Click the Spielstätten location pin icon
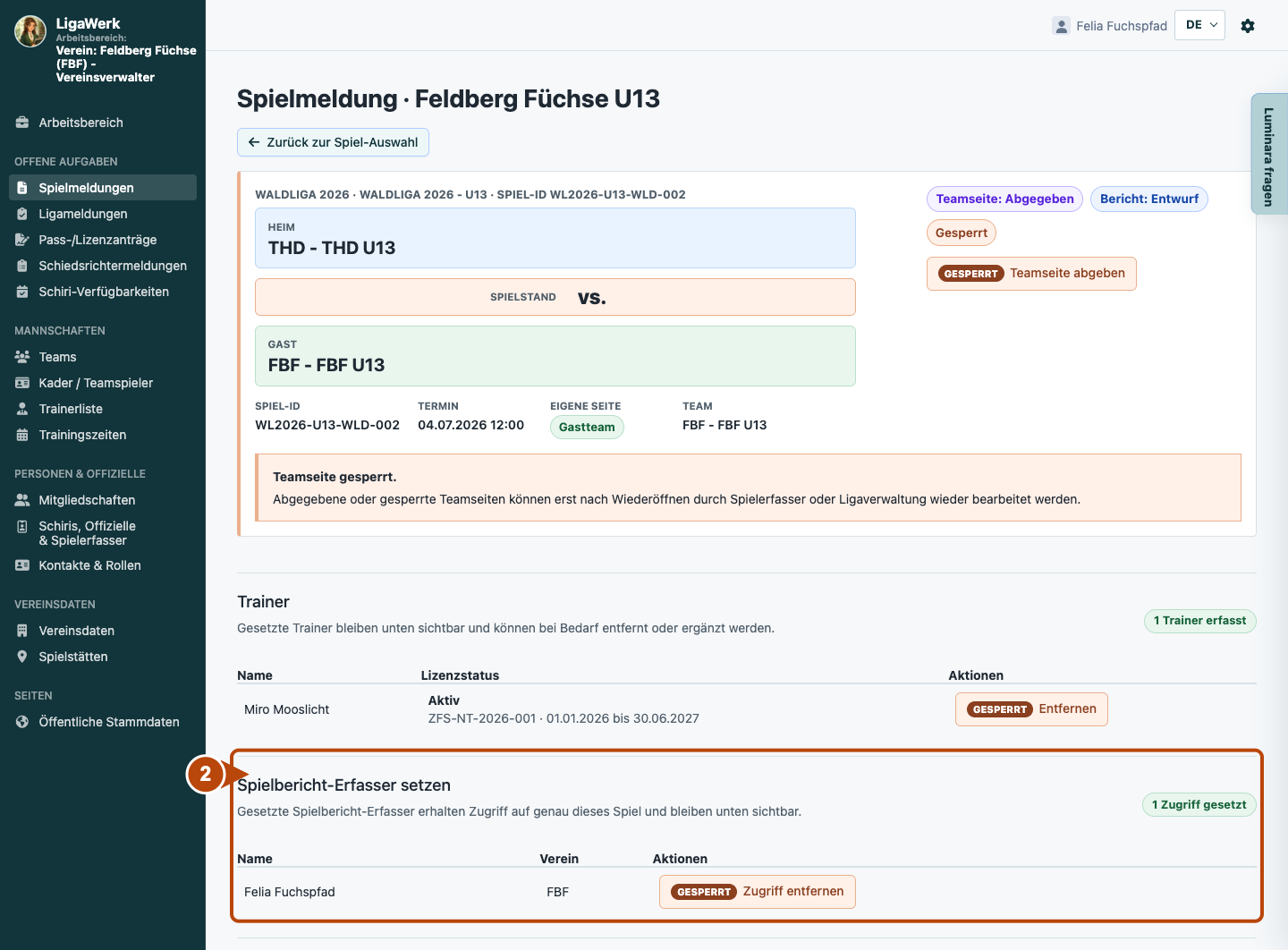 (x=22, y=657)
